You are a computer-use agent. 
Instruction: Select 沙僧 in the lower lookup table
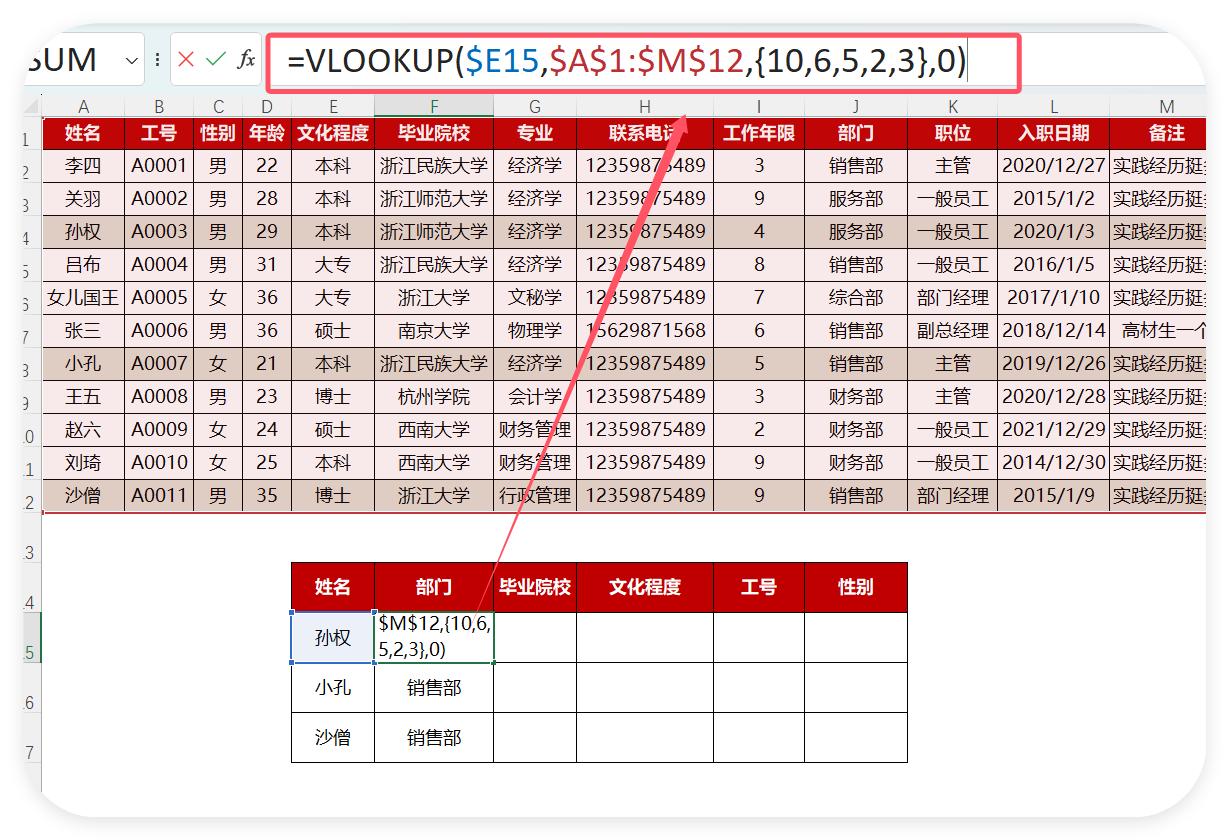coord(333,738)
